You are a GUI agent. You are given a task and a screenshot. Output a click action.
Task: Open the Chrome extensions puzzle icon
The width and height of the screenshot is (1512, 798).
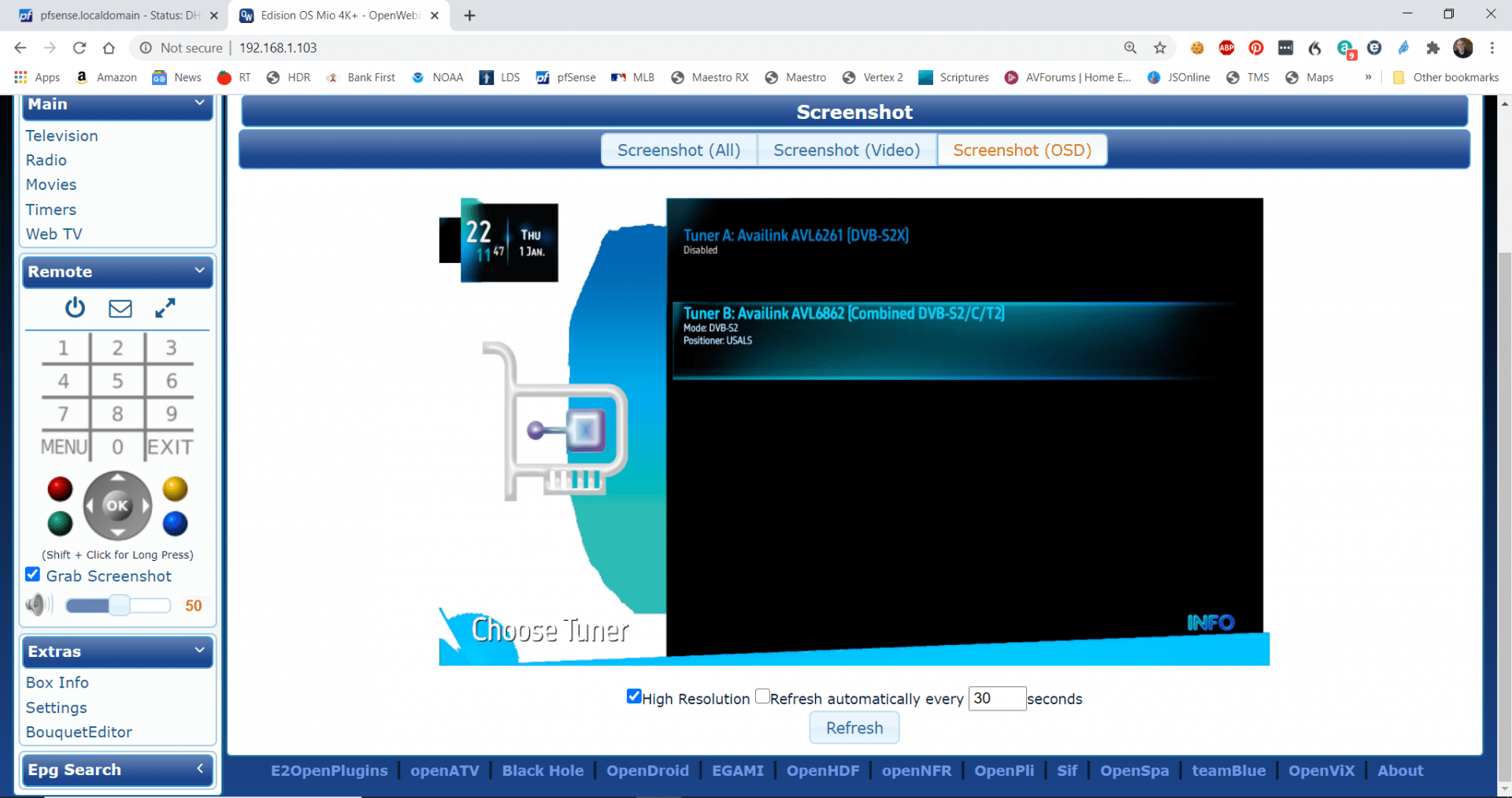coord(1433,48)
